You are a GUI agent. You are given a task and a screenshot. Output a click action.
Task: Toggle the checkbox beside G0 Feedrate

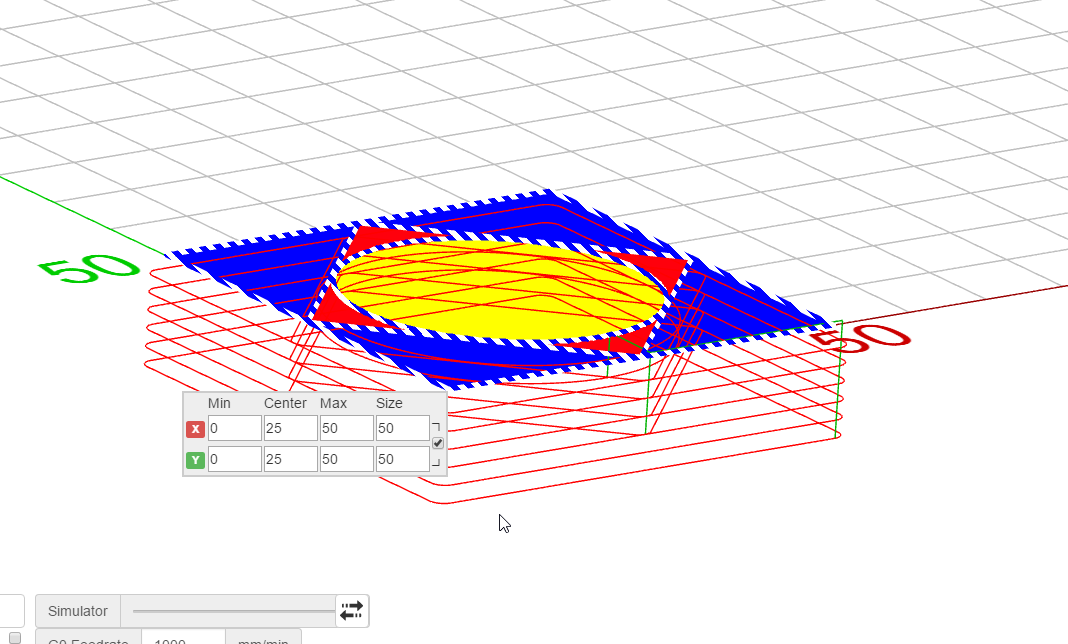tap(15, 638)
